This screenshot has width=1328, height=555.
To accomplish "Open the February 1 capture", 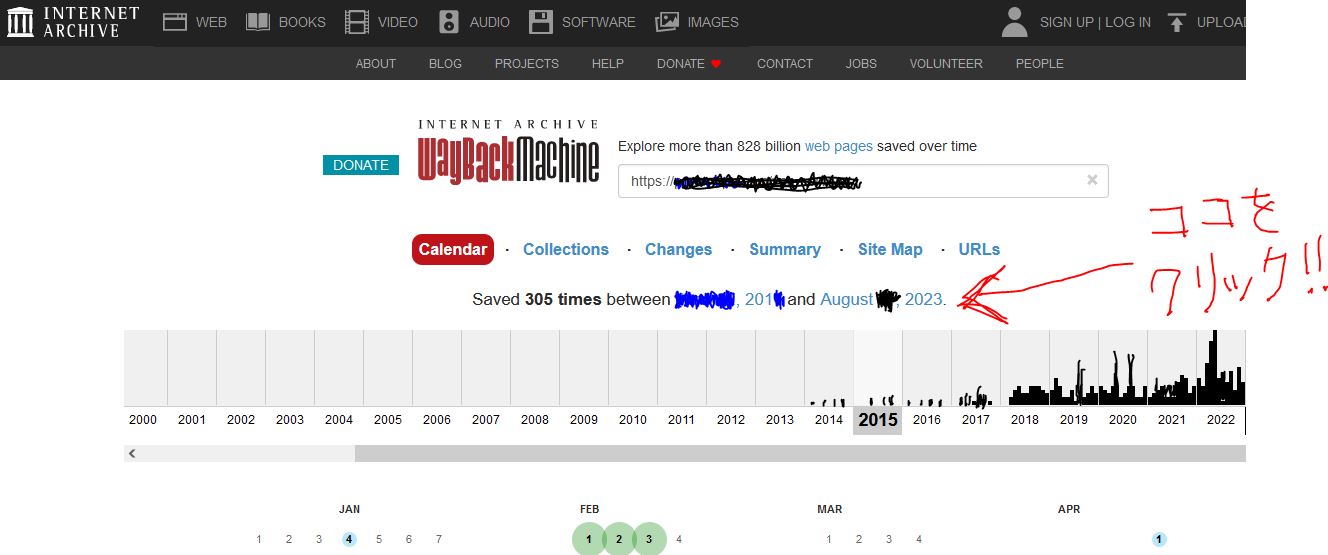I will [589, 539].
